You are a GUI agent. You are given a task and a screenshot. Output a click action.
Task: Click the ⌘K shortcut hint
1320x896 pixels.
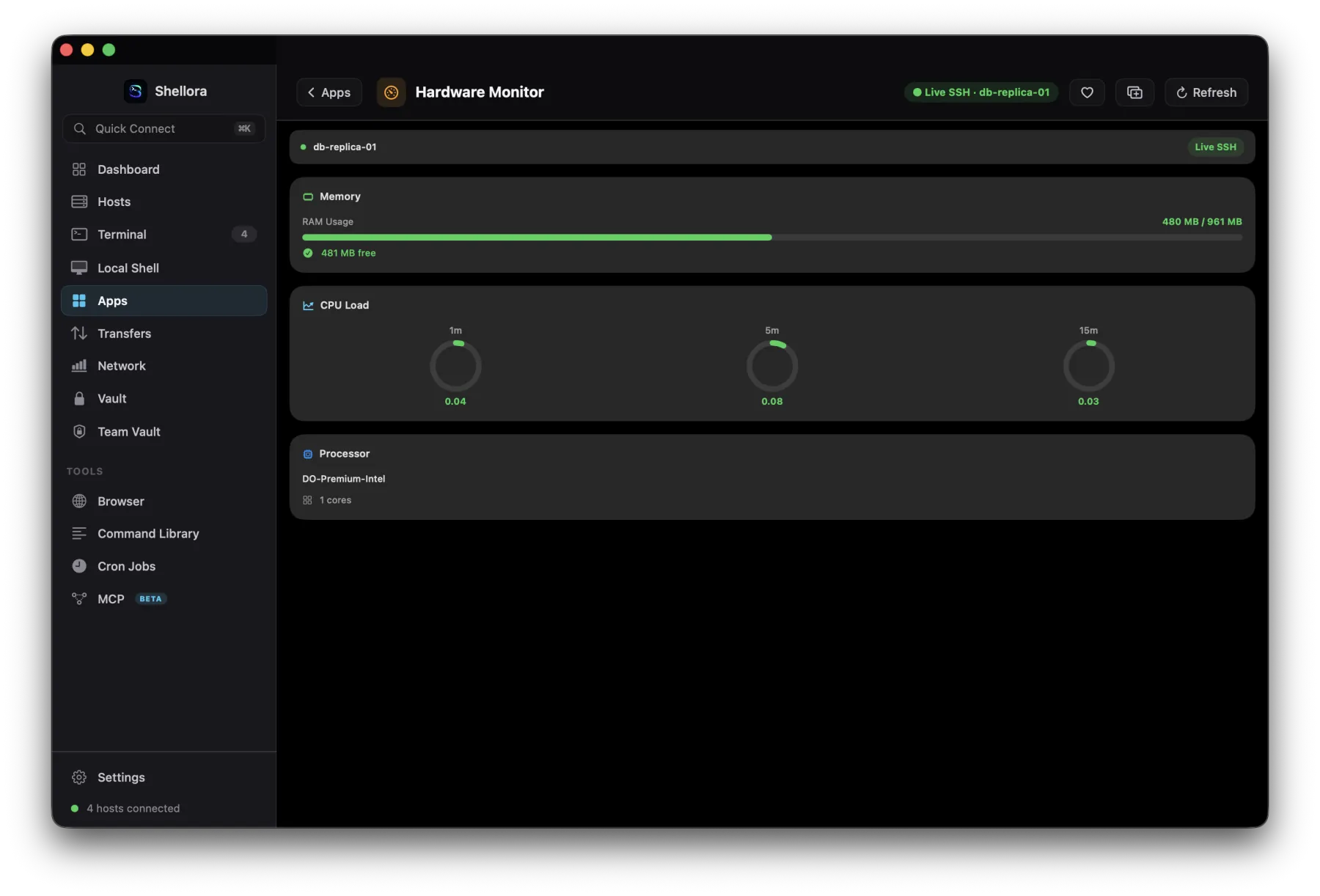click(244, 128)
